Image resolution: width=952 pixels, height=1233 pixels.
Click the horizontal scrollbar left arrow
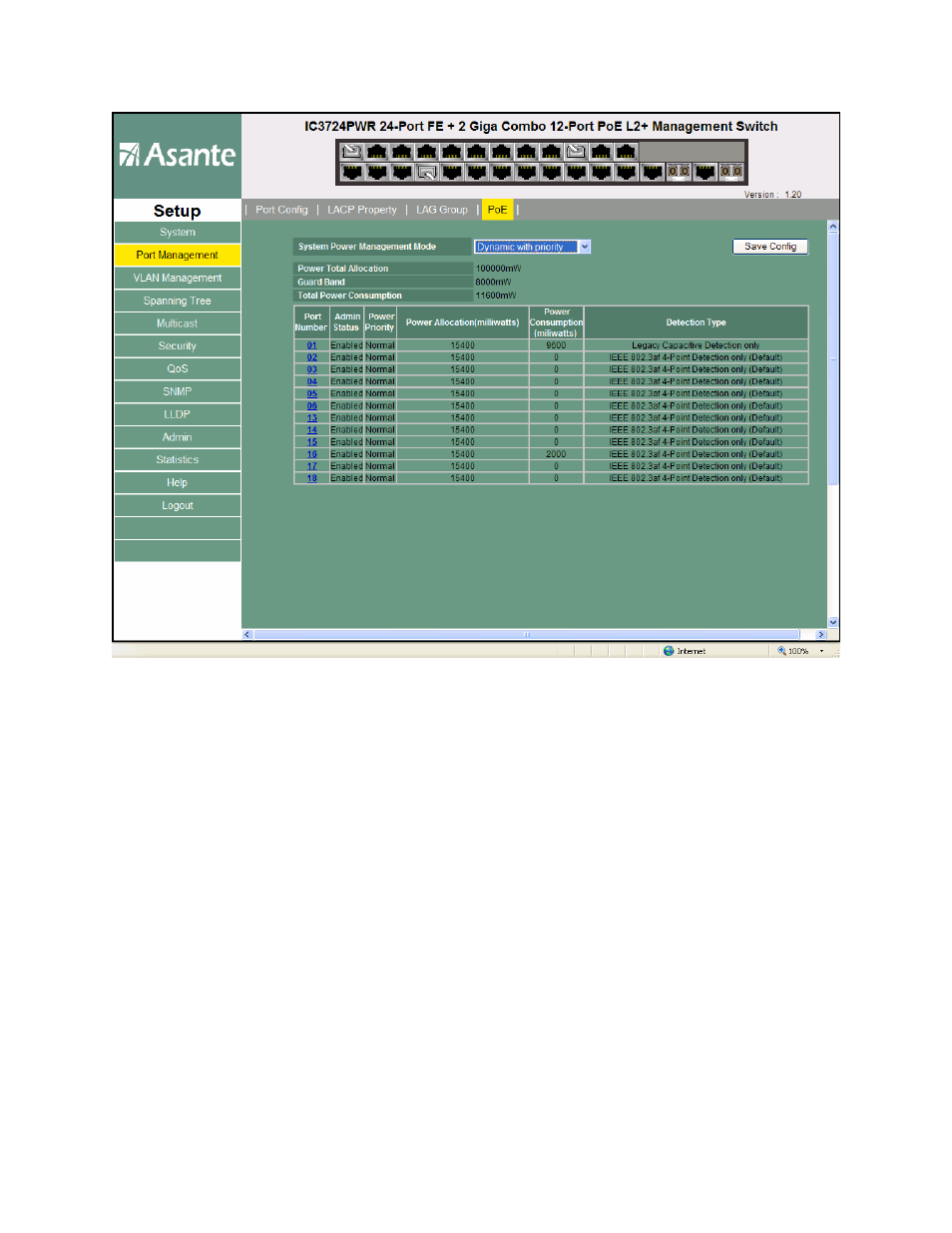(x=247, y=634)
